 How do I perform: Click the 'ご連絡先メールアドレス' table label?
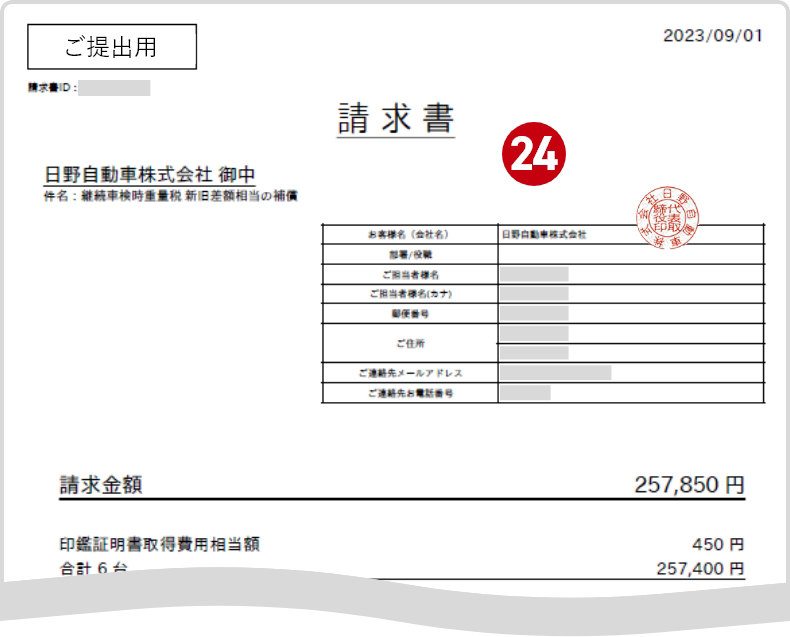coord(410,373)
